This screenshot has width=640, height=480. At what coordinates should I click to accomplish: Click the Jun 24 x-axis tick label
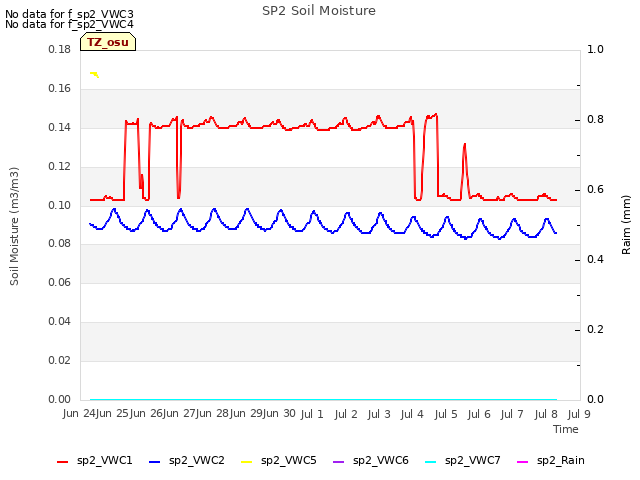[x=80, y=413]
